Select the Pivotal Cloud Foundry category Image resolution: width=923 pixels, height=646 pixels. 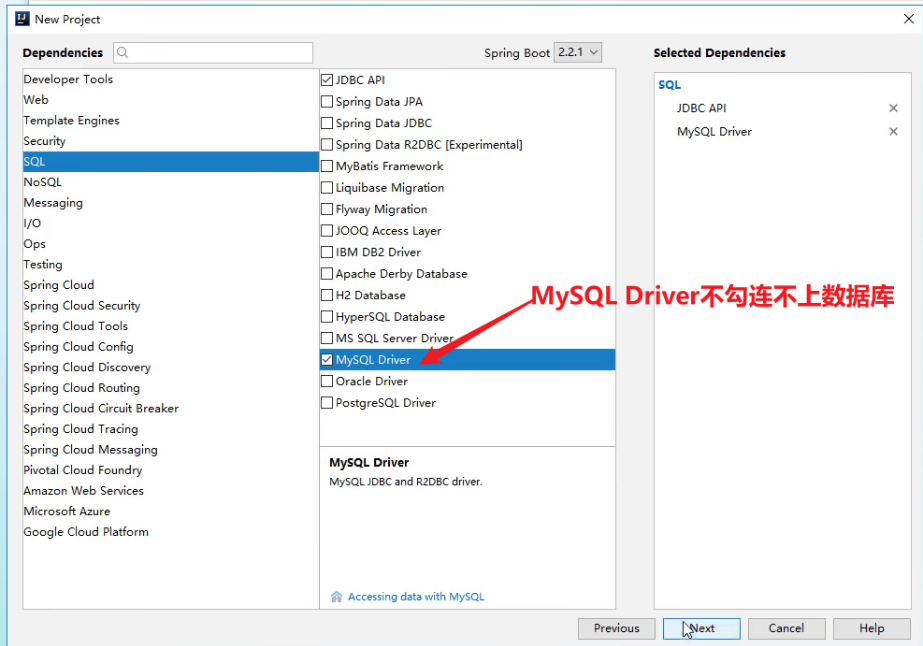tap(171, 470)
